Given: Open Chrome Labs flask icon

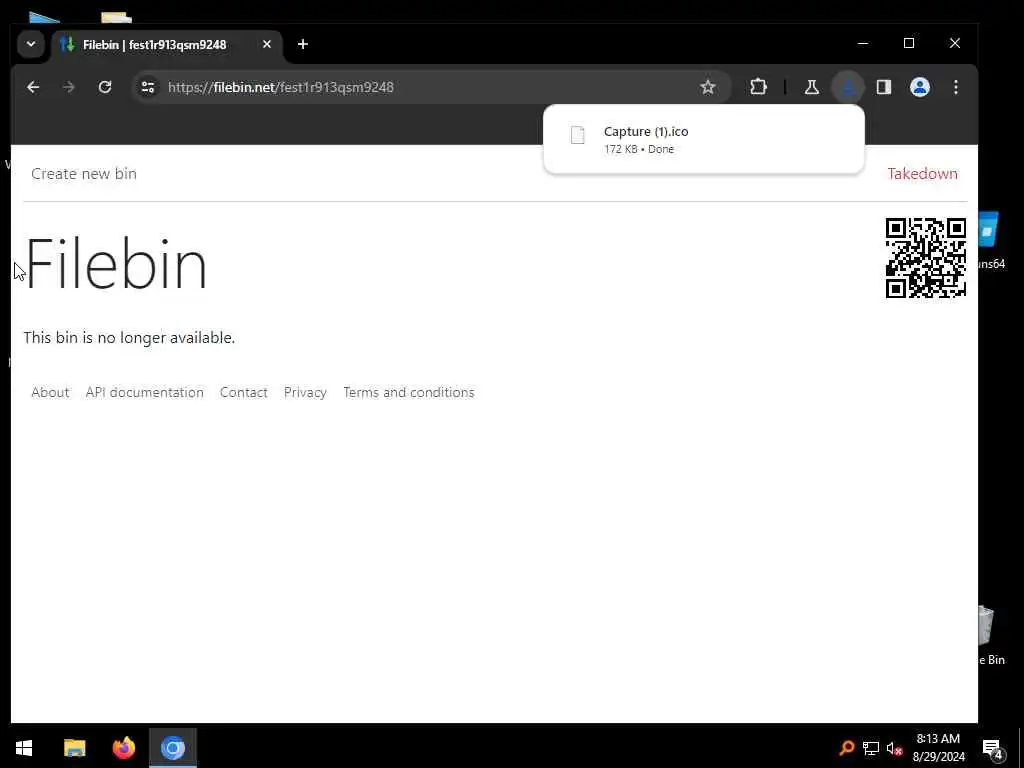Looking at the screenshot, I should [x=812, y=87].
